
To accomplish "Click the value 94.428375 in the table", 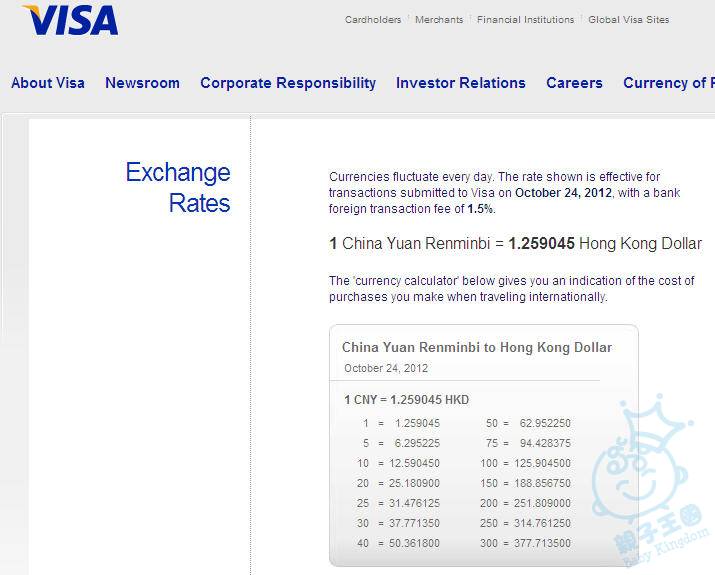I will click(545, 443).
